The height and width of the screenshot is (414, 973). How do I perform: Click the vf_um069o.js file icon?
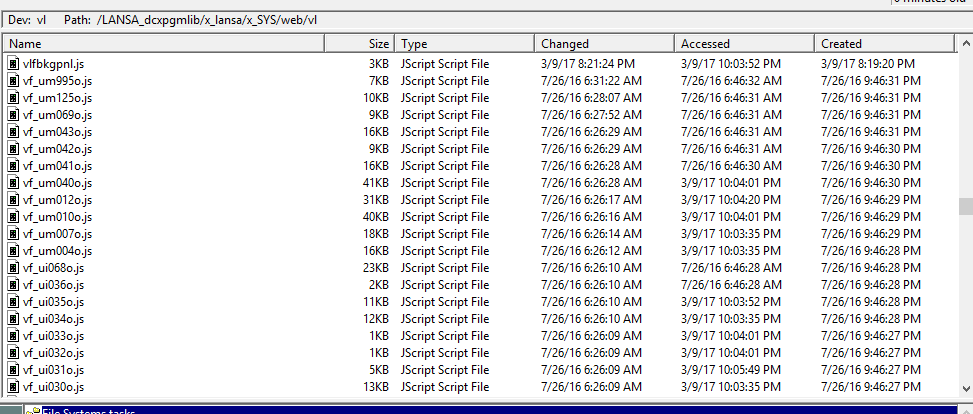click(x=13, y=115)
